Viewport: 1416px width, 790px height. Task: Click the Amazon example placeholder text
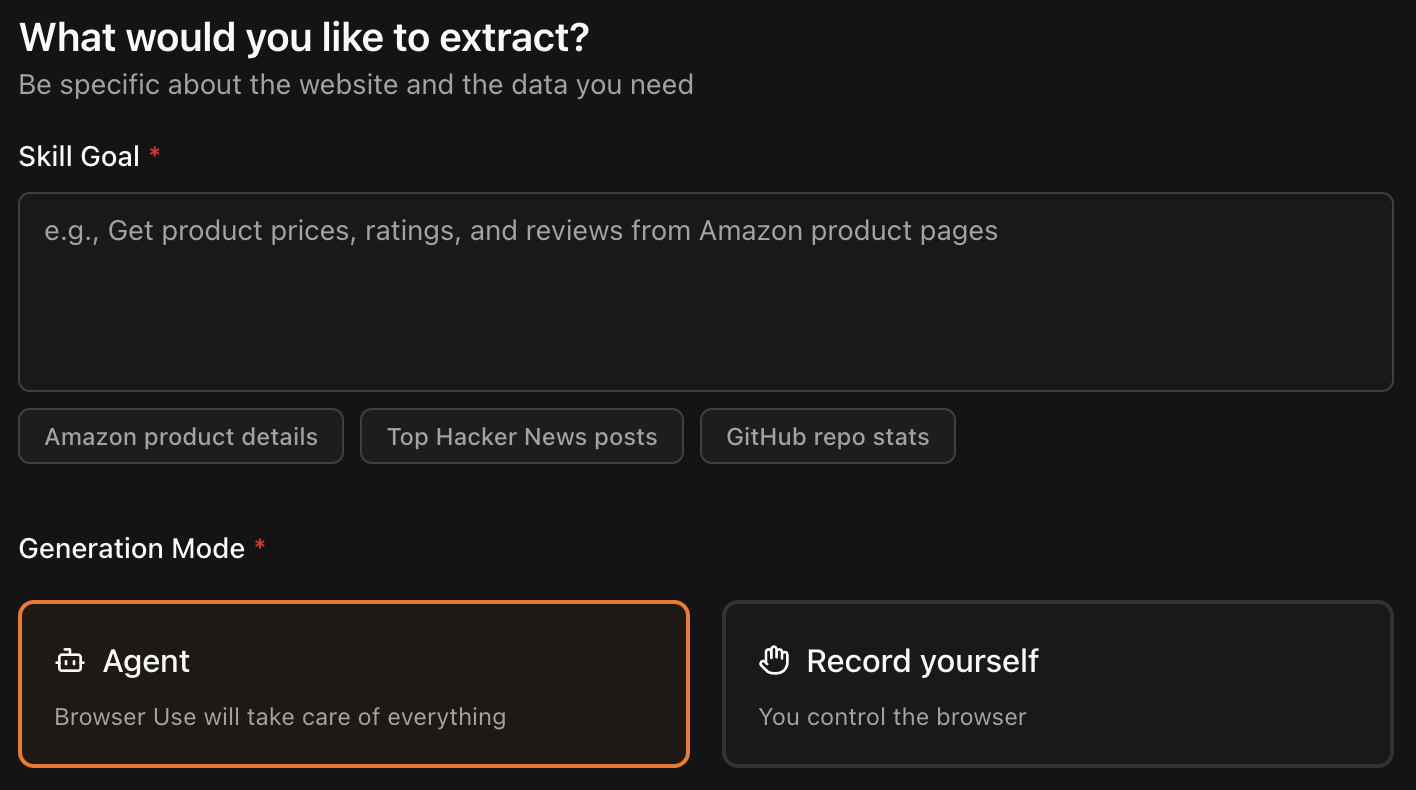521,231
